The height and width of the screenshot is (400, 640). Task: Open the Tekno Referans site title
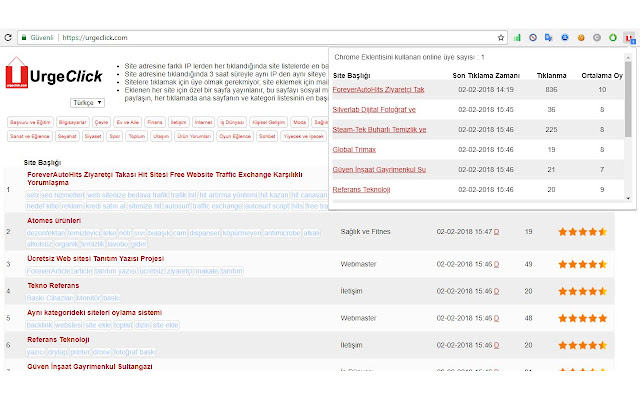(x=53, y=286)
